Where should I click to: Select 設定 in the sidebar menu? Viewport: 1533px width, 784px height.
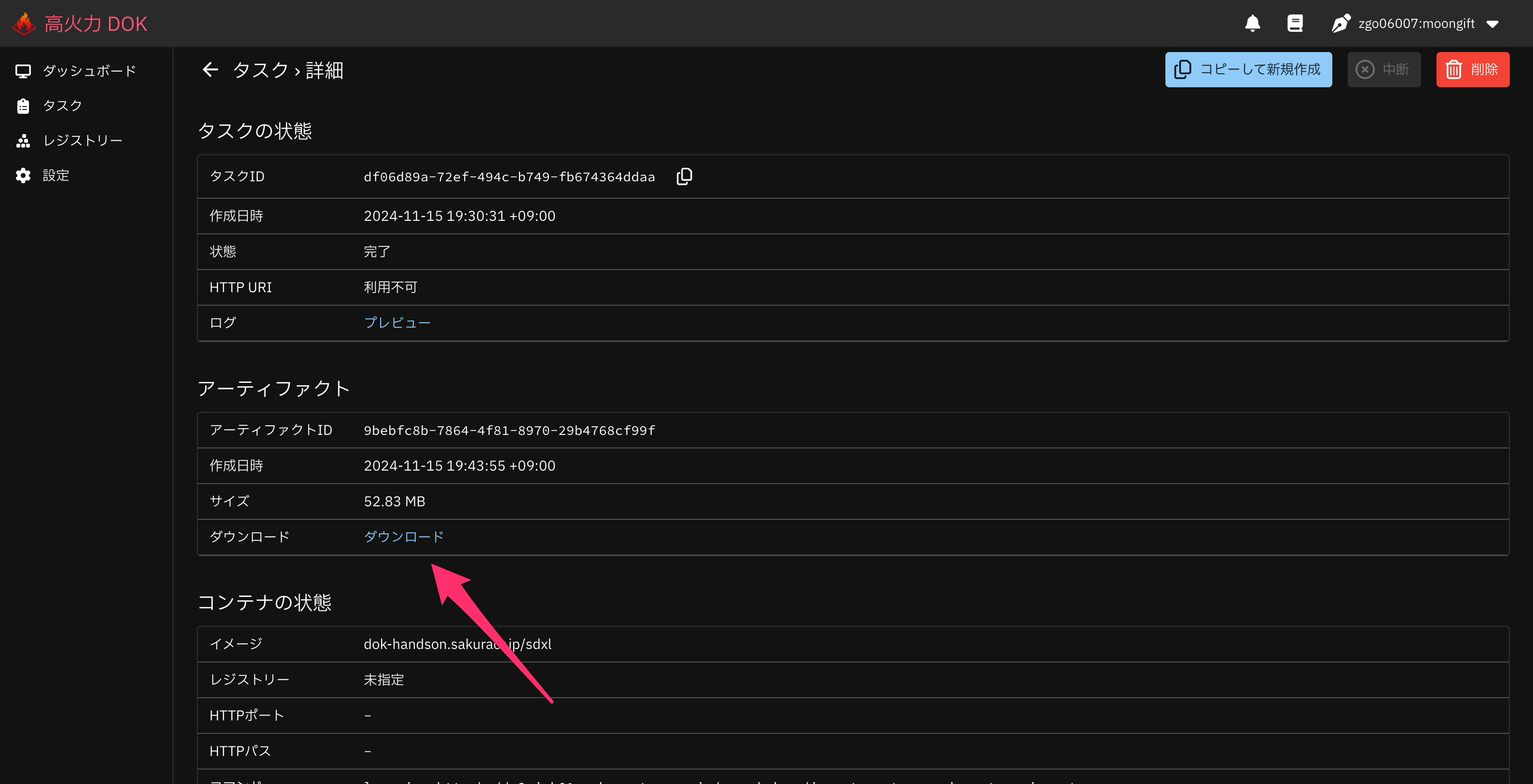point(56,176)
